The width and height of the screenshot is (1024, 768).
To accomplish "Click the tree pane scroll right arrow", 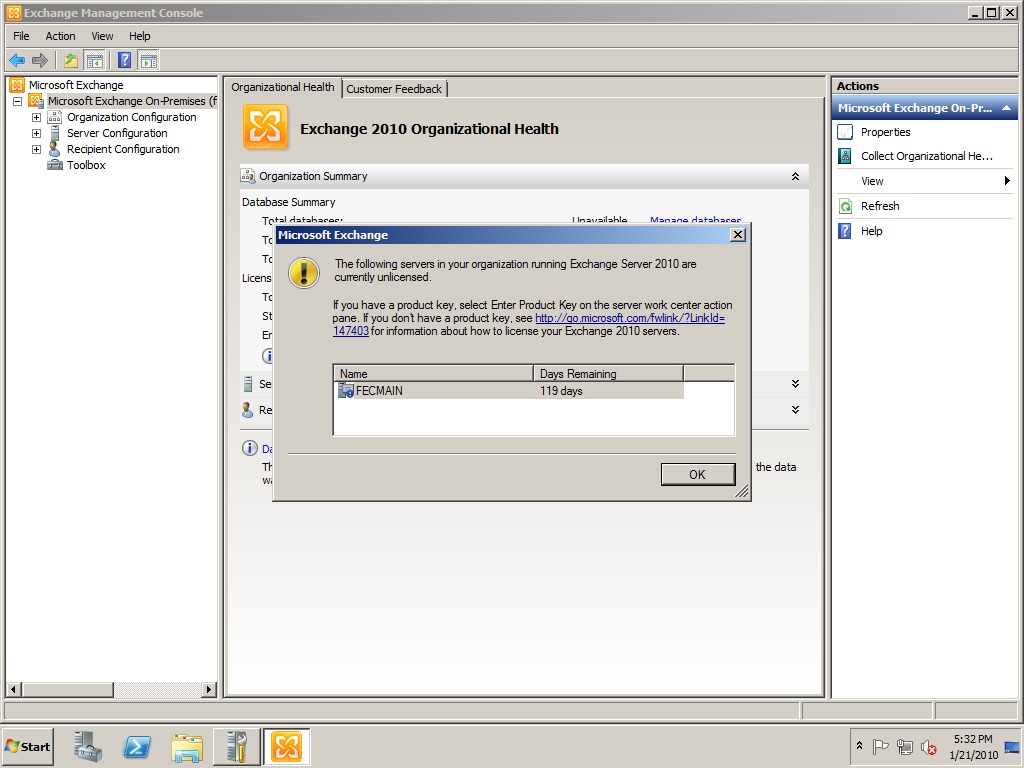I will pyautogui.click(x=208, y=689).
